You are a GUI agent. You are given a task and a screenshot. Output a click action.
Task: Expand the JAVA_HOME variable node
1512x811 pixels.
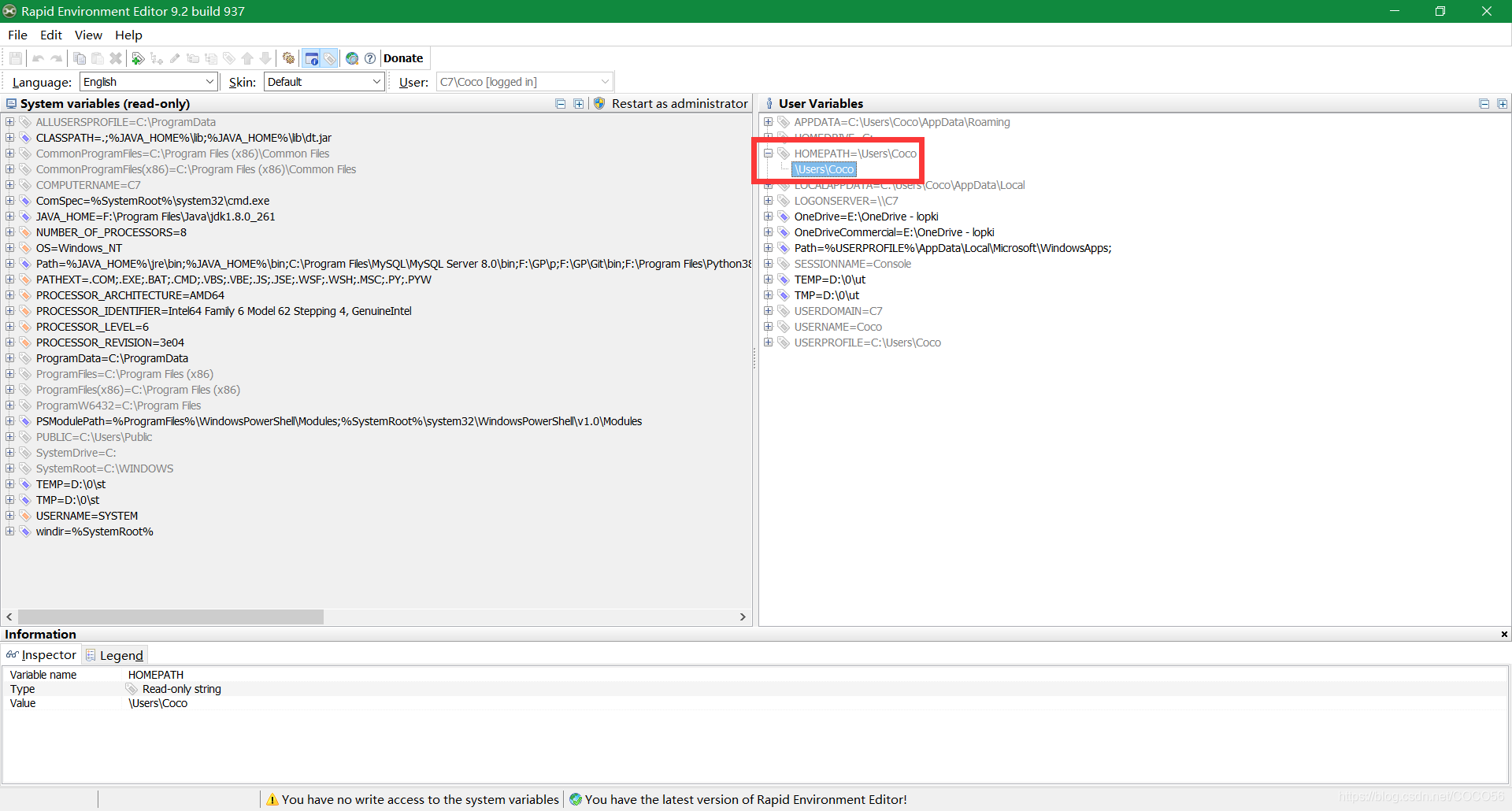coord(9,217)
